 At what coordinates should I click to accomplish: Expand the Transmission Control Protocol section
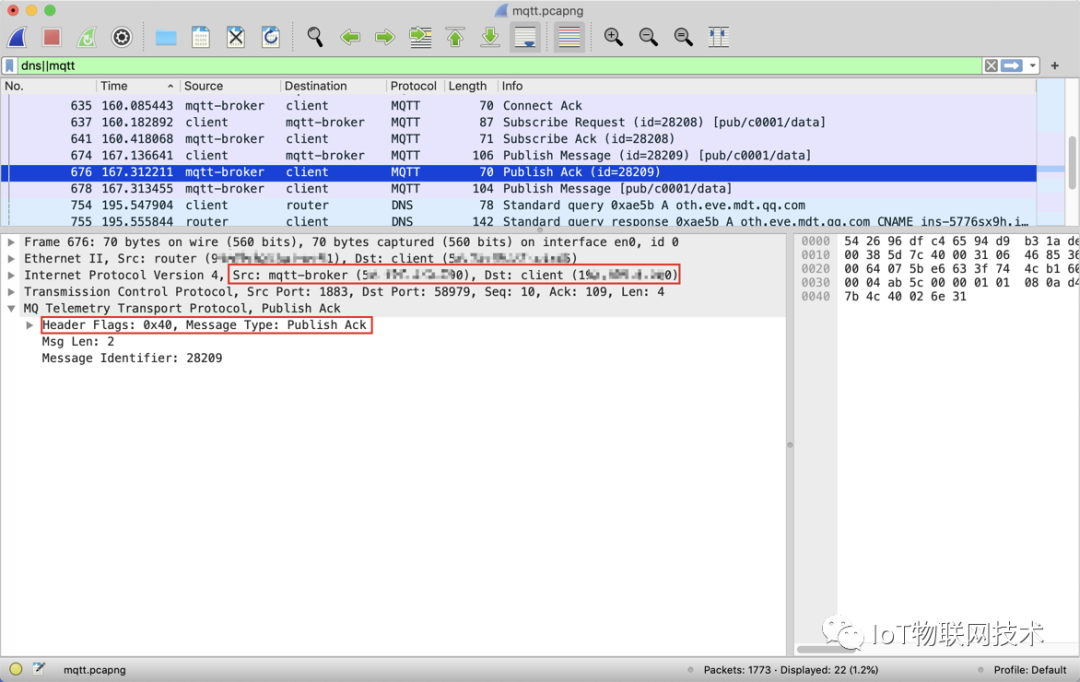[12, 292]
